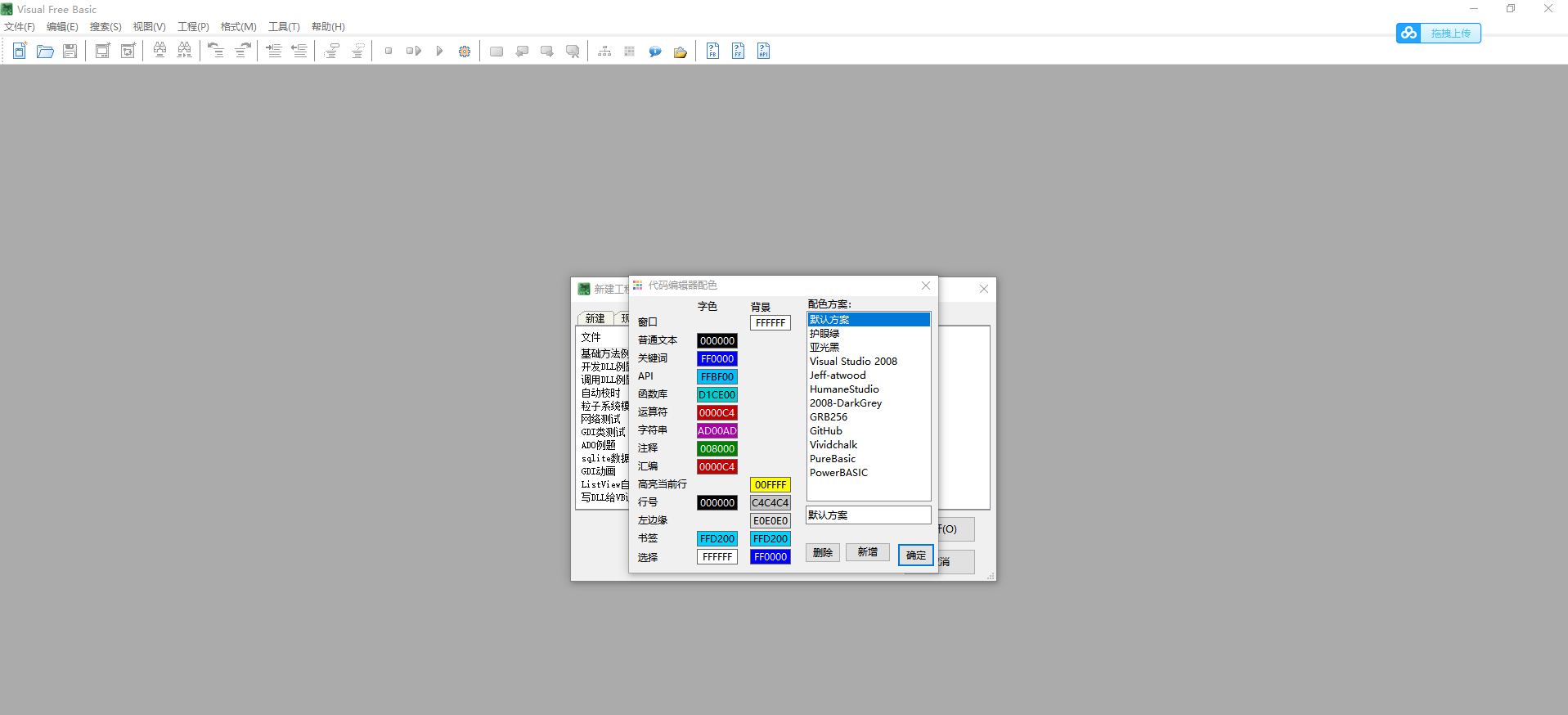This screenshot has height=715, width=1568.
Task: Click the New file toolbar icon
Action: pos(20,51)
